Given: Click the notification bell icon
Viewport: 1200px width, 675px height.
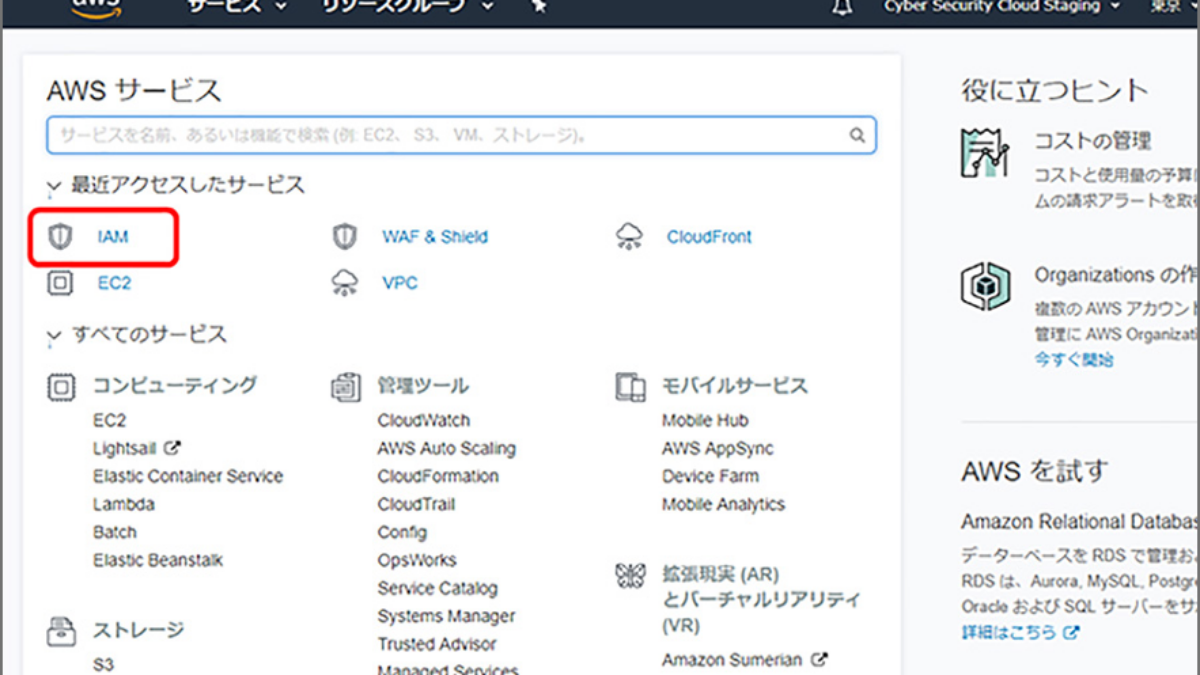Looking at the screenshot, I should pos(842,7).
